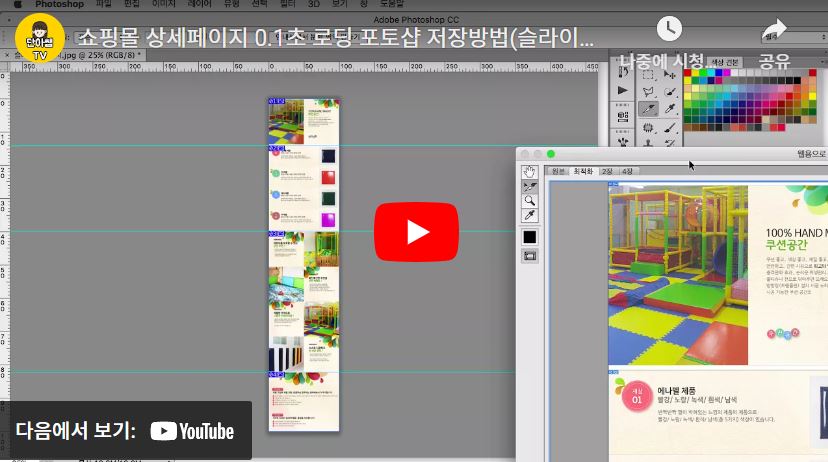The height and width of the screenshot is (462, 828).
Task: Select Eyedropper tool in Save for Web dialog
Action: coord(530,215)
